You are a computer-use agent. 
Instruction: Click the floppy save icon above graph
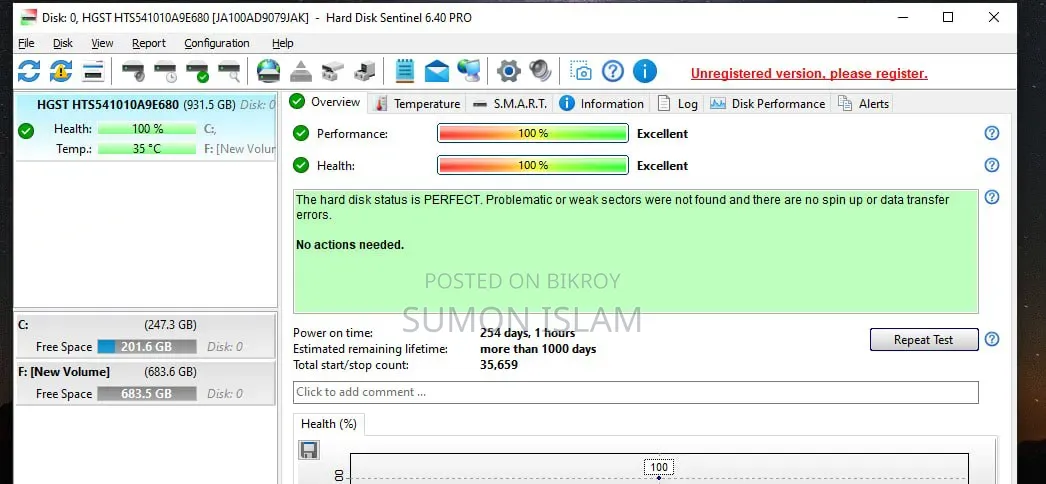(x=308, y=450)
